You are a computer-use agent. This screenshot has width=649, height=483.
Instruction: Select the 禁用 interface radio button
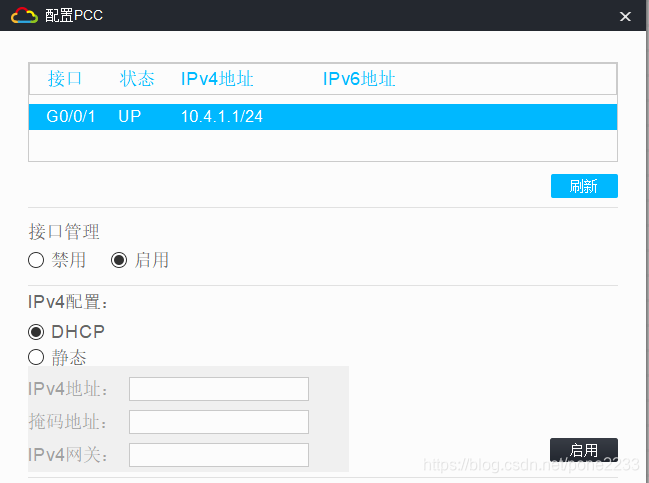pos(36,260)
